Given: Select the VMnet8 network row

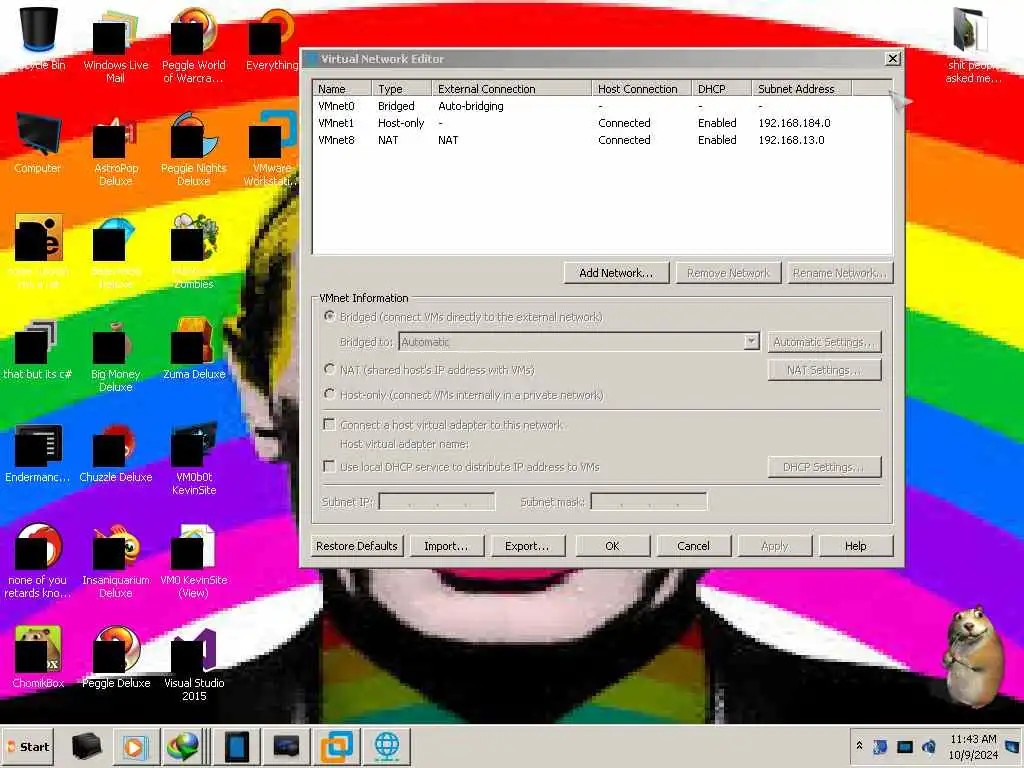Looking at the screenshot, I should pyautogui.click(x=601, y=140).
